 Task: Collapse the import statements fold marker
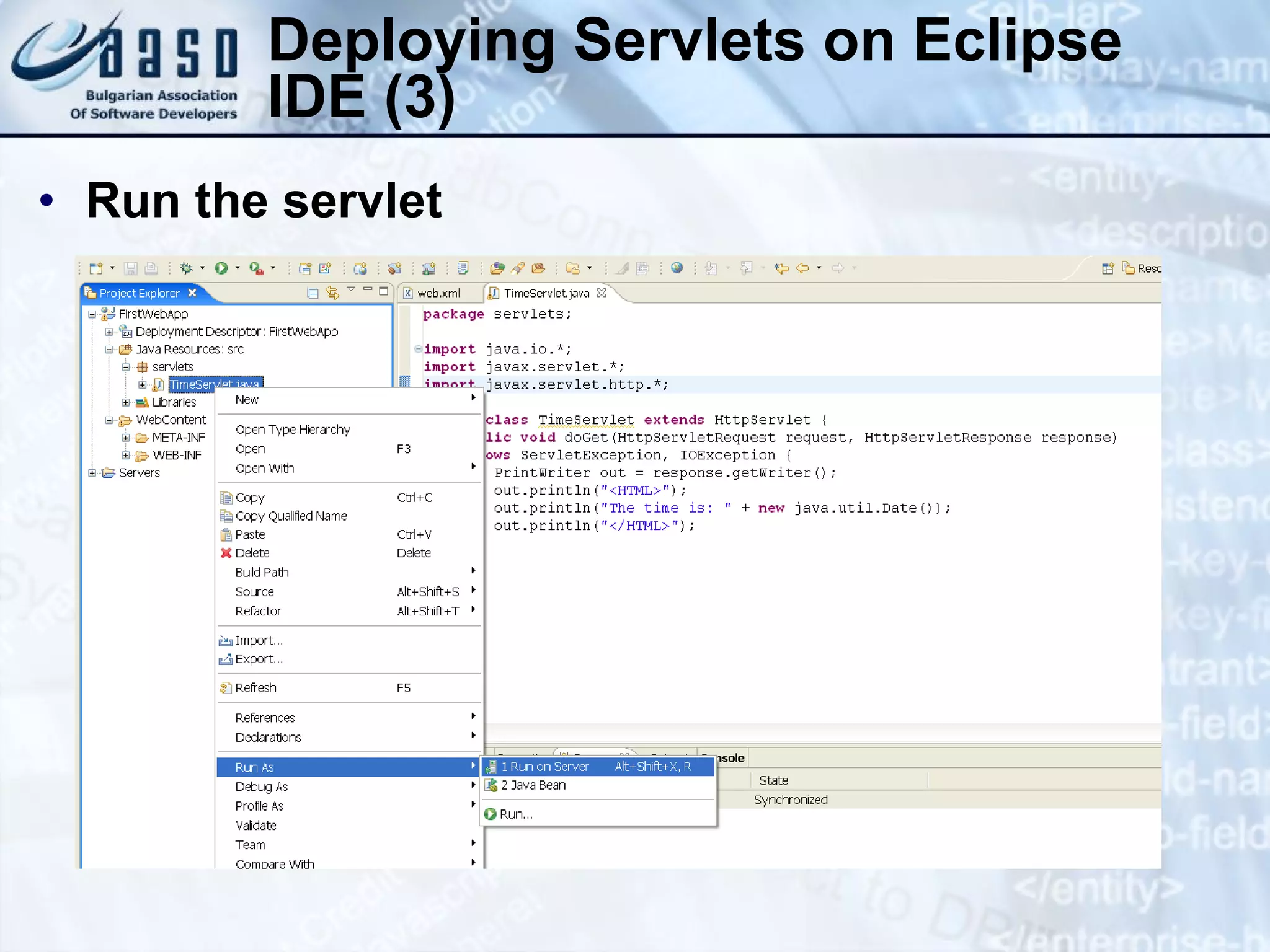[x=418, y=349]
